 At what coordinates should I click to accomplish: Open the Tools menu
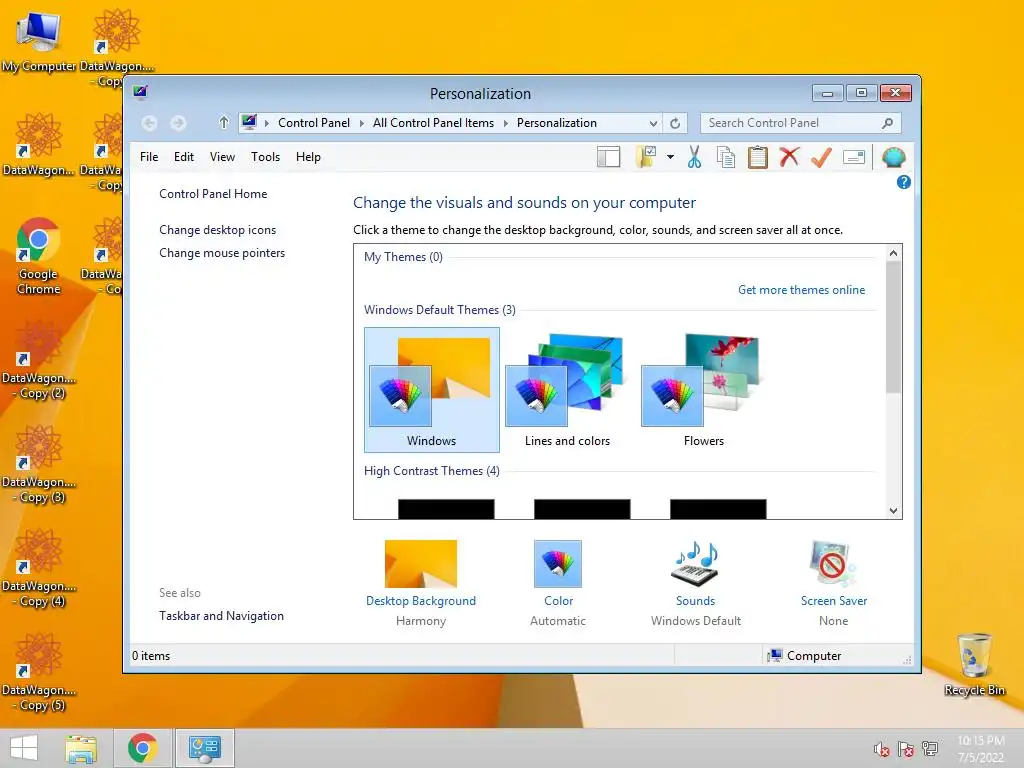265,157
